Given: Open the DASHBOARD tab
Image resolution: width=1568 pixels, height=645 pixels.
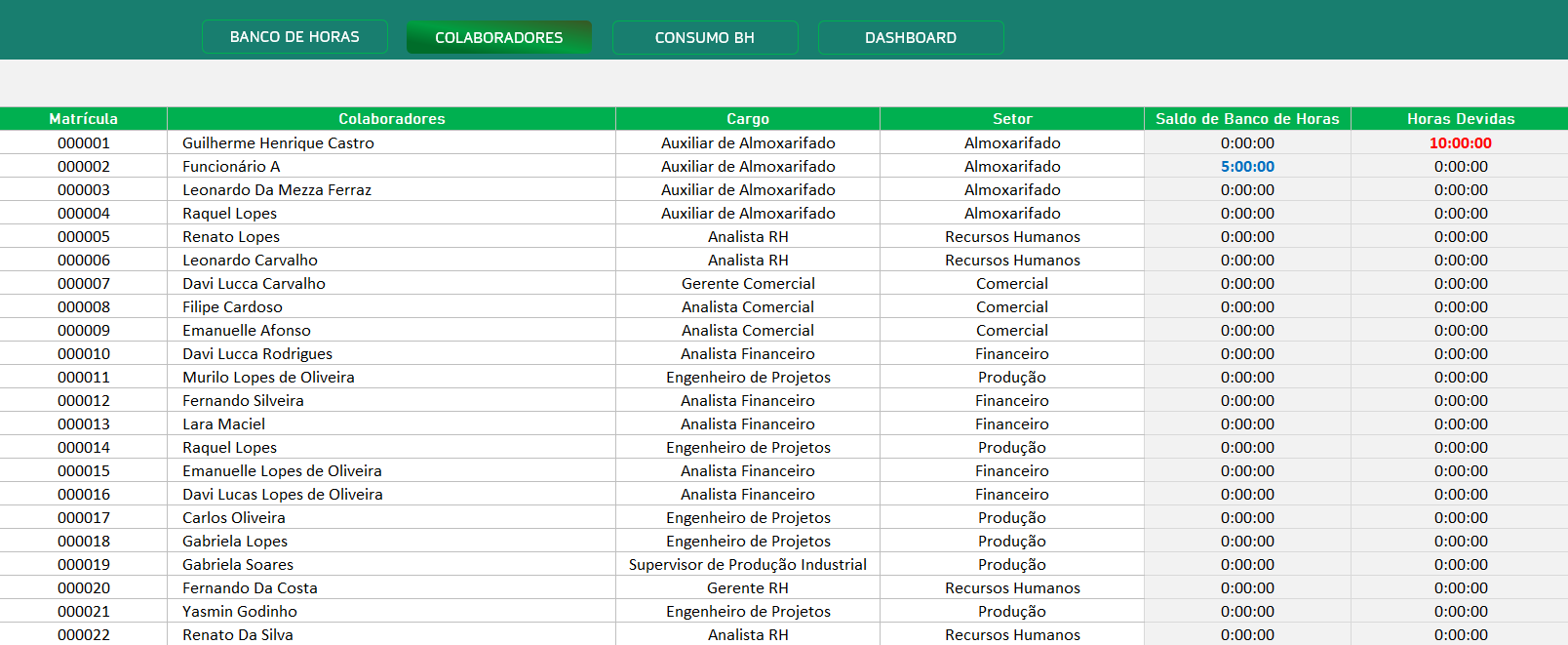Looking at the screenshot, I should pos(910,37).
